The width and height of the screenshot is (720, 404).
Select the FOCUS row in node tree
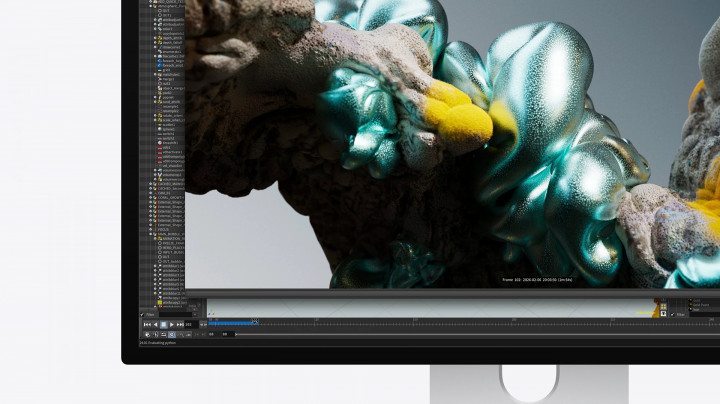(x=162, y=230)
